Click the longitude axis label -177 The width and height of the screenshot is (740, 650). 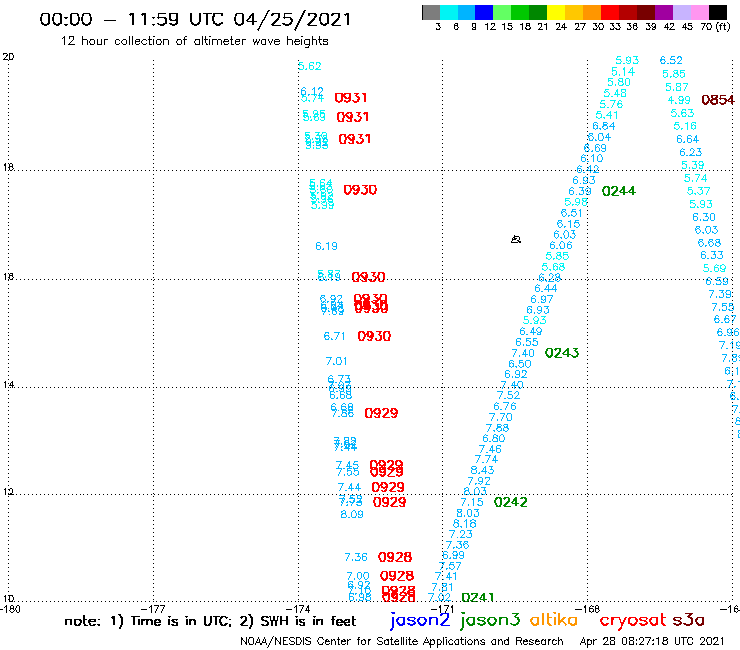pyautogui.click(x=155, y=609)
